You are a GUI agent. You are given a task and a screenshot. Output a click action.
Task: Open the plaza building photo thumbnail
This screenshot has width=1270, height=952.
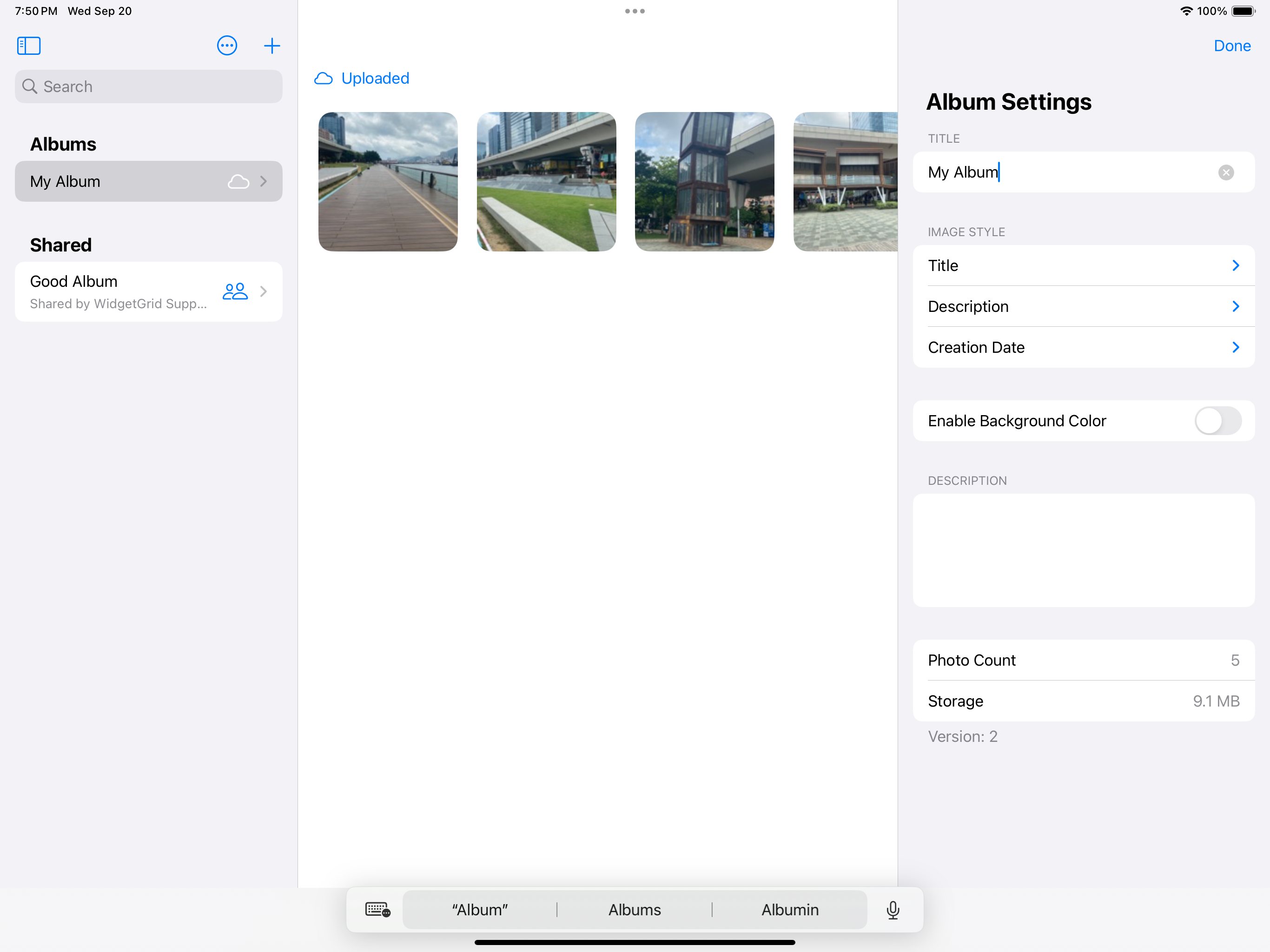tap(845, 181)
